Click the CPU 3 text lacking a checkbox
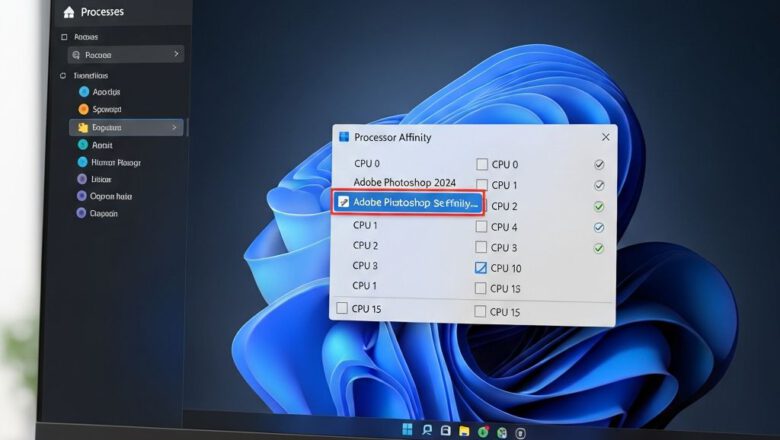Image resolution: width=780 pixels, height=440 pixels. 365,265
